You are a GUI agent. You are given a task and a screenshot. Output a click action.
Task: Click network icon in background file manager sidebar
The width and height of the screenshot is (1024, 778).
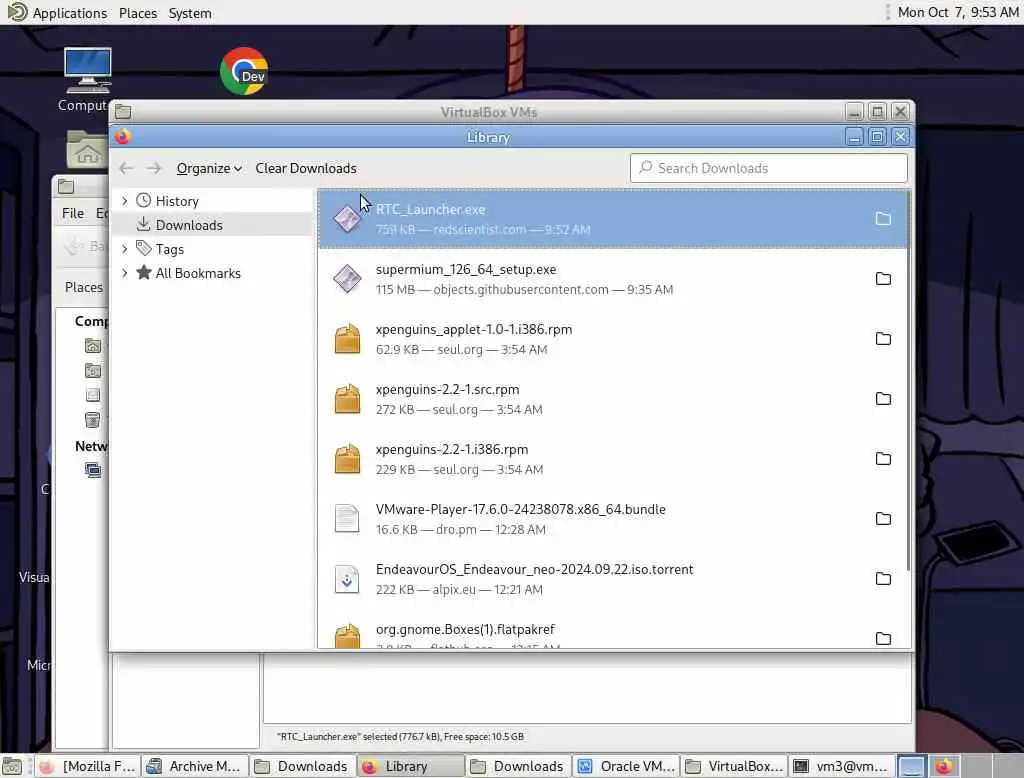pyautogui.click(x=93, y=470)
